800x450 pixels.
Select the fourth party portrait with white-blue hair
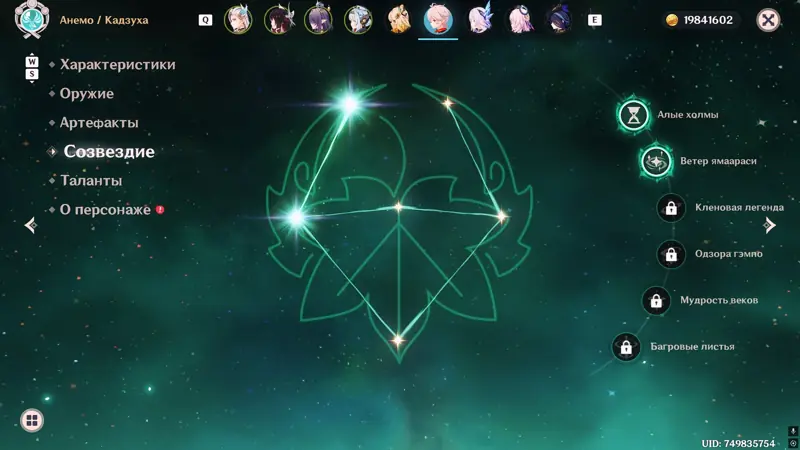[x=358, y=20]
